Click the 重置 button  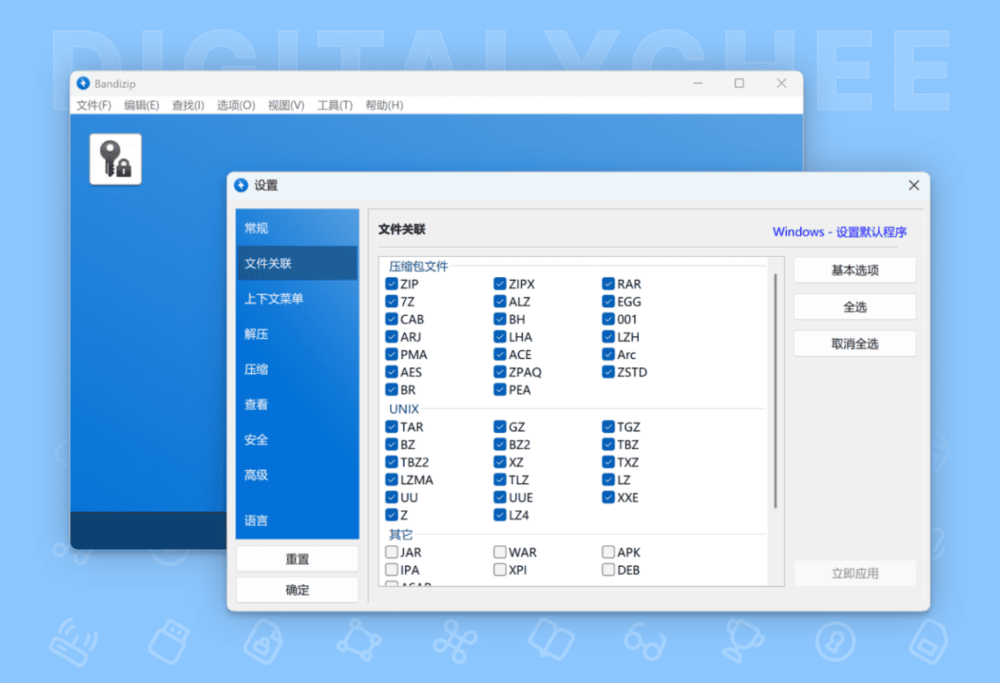(x=297, y=559)
